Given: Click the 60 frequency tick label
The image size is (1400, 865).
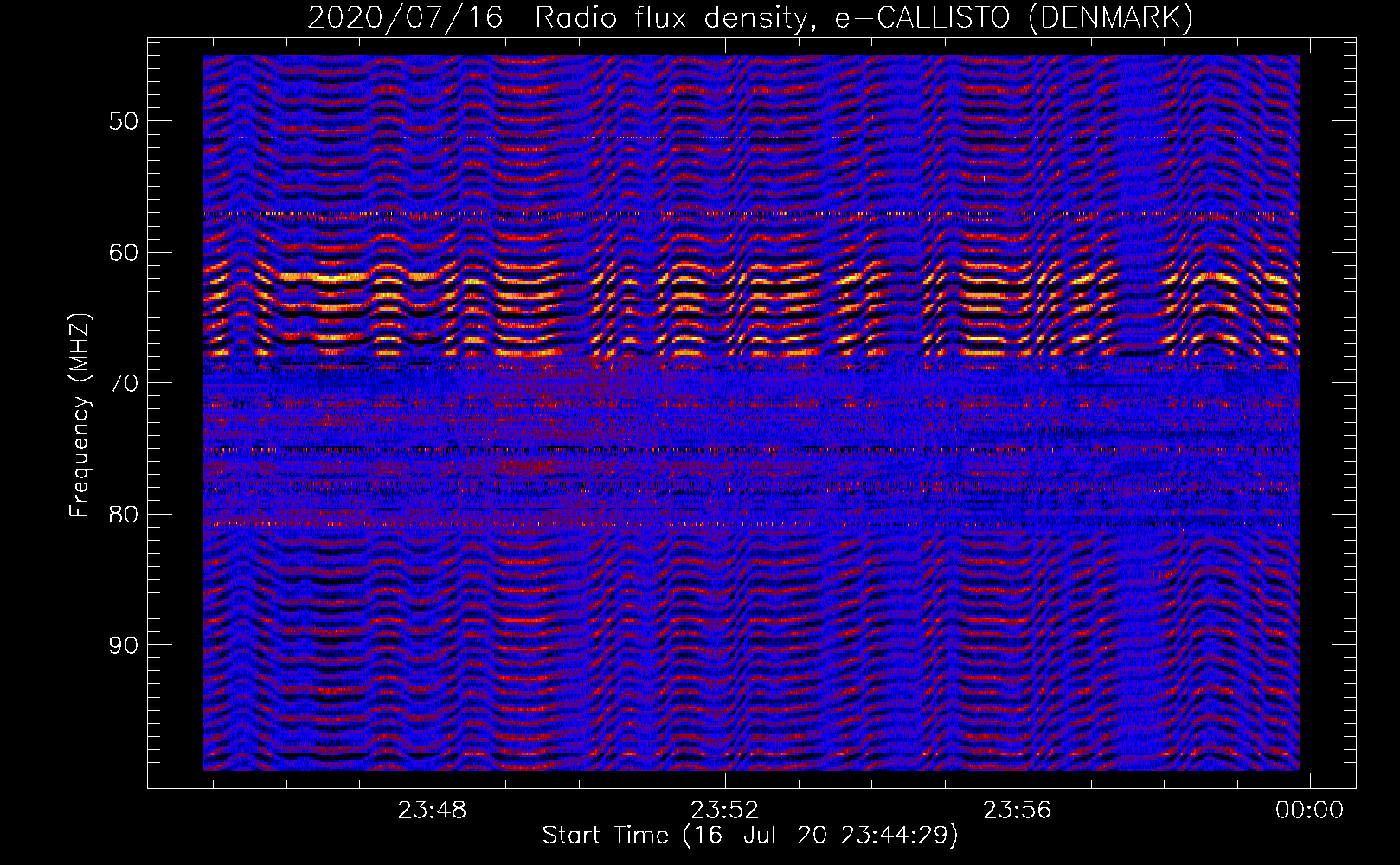Looking at the screenshot, I should coord(124,253).
